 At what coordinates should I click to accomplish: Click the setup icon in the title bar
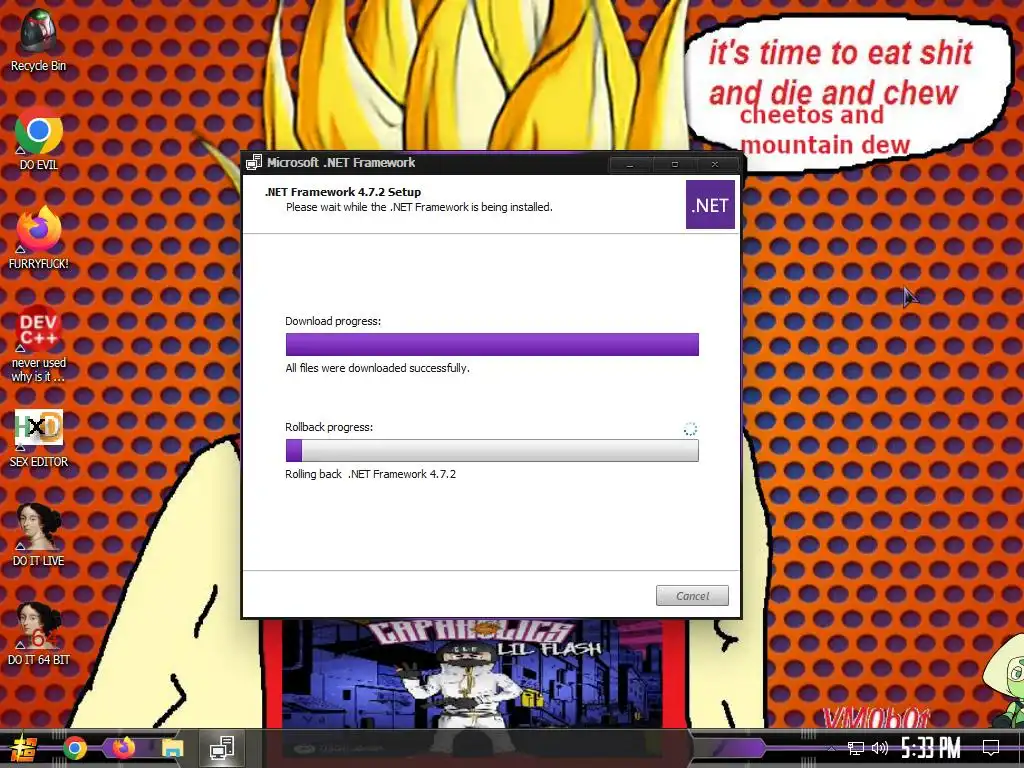click(254, 163)
